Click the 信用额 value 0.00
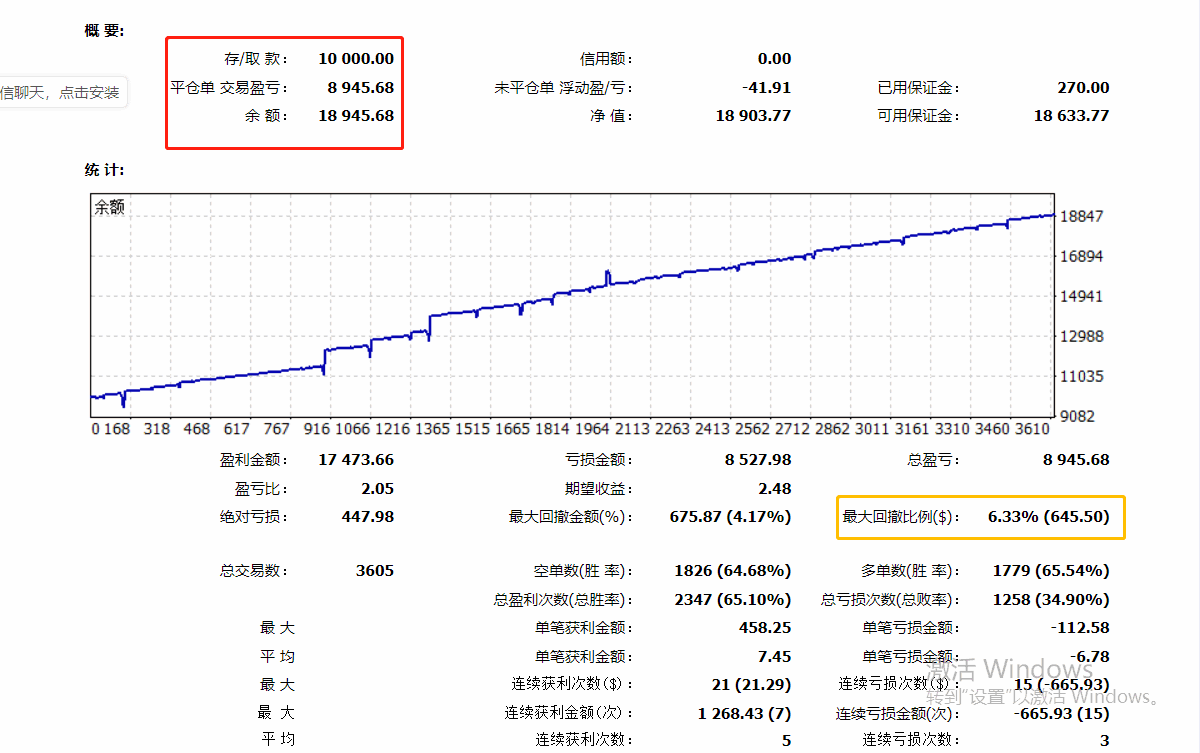 774,59
